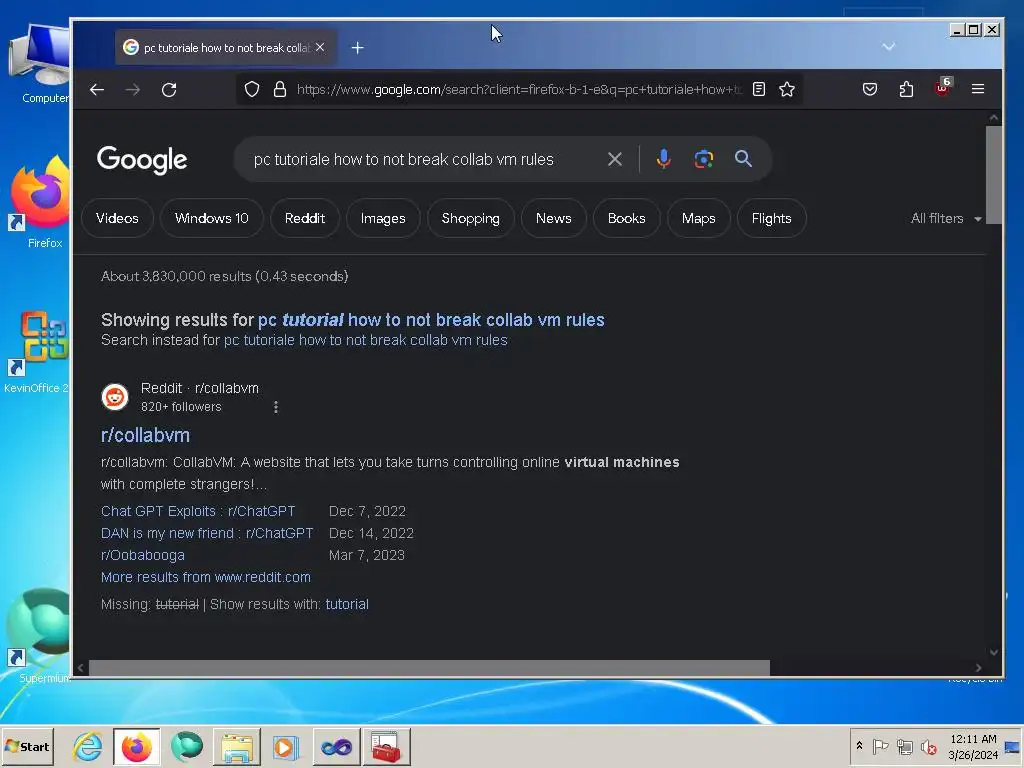The width and height of the screenshot is (1024, 768).
Task: Open the tracking protection shield icon
Action: click(252, 89)
